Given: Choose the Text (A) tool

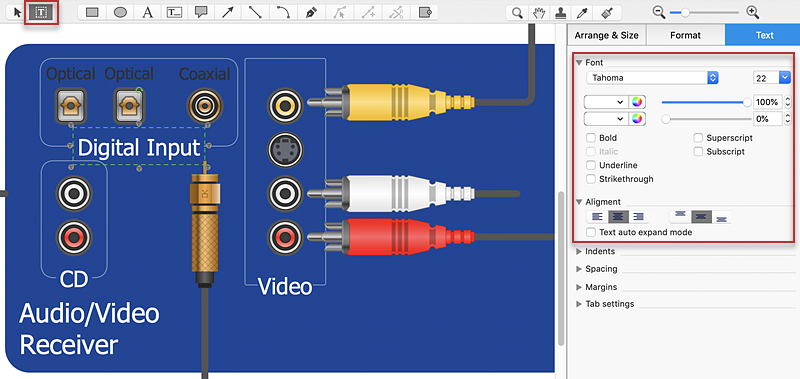Looking at the screenshot, I should point(147,12).
